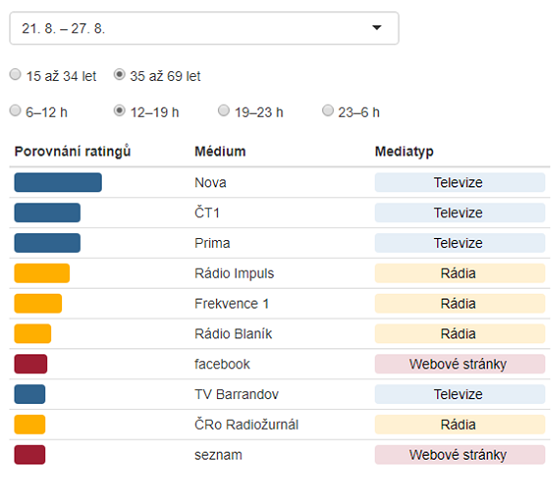Viewport: 557px width, 496px height.
Task: Click the TV Barrandov rating bar
Action: point(30,394)
